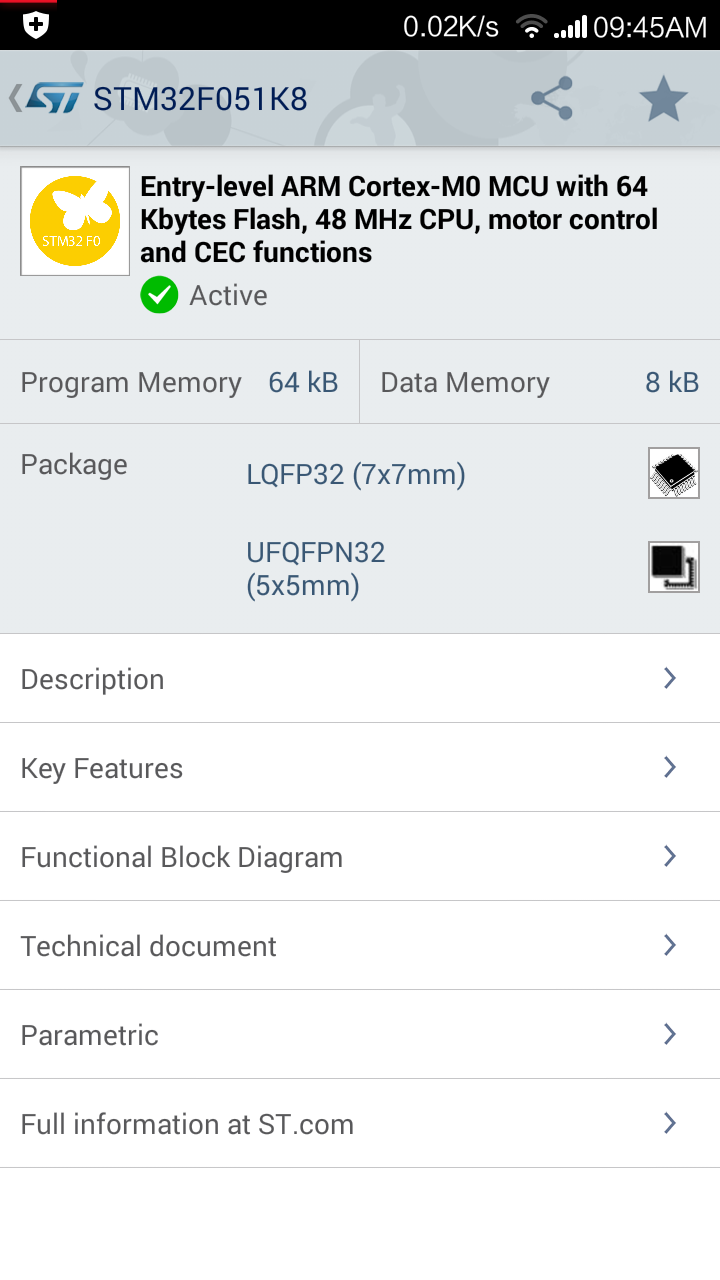Open Functional Block Diagram entry

coord(360,857)
